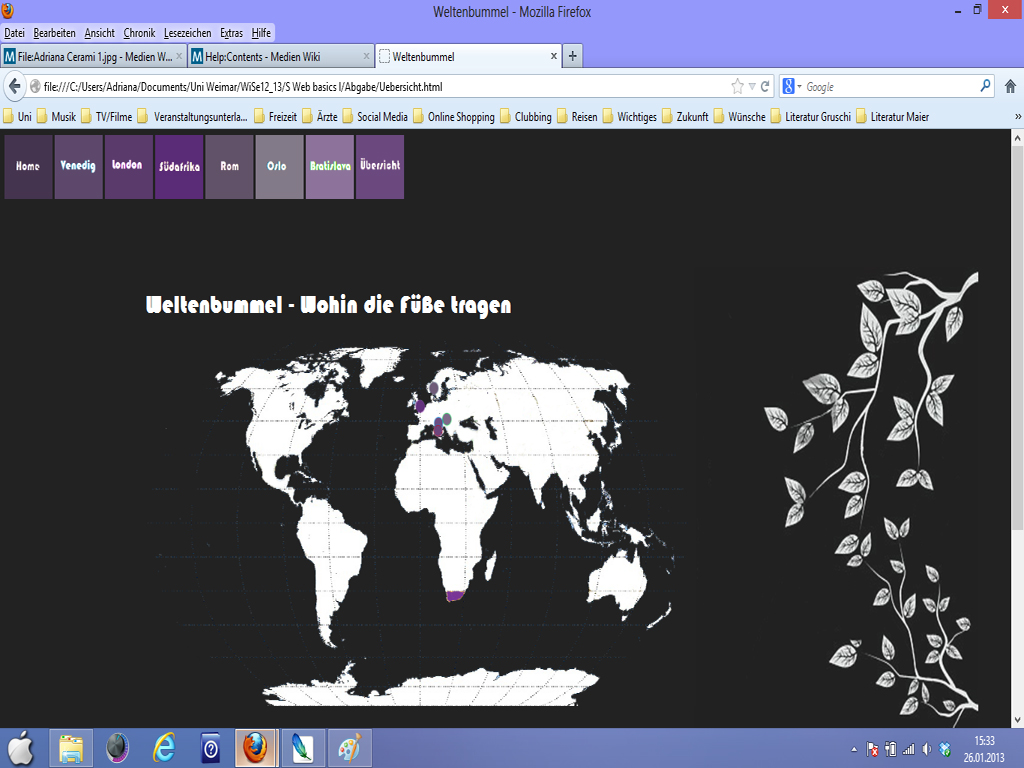The image size is (1024, 768).
Task: Click the Firefox home icon
Action: pyautogui.click(x=1010, y=86)
